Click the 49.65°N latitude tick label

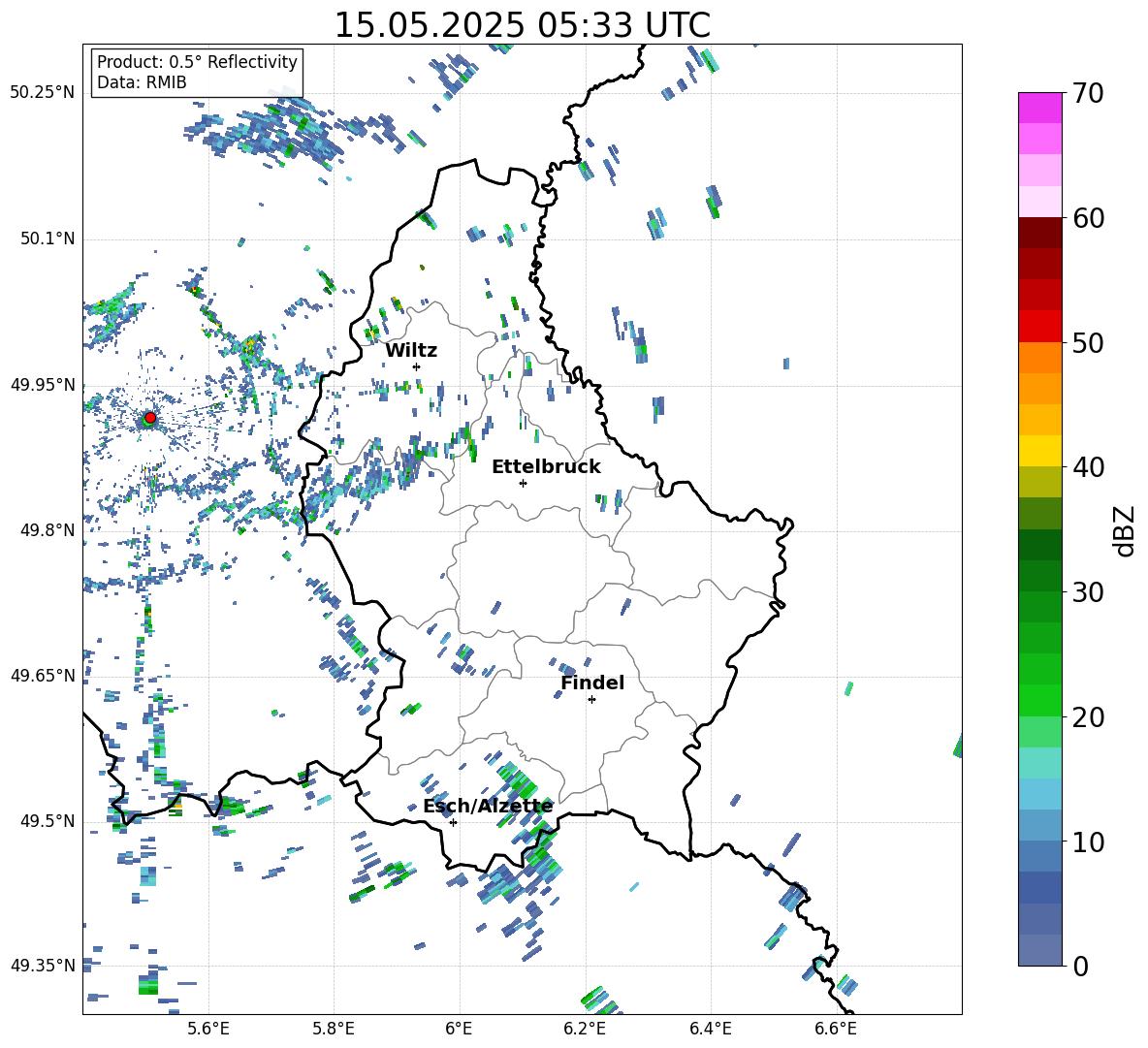tap(43, 675)
